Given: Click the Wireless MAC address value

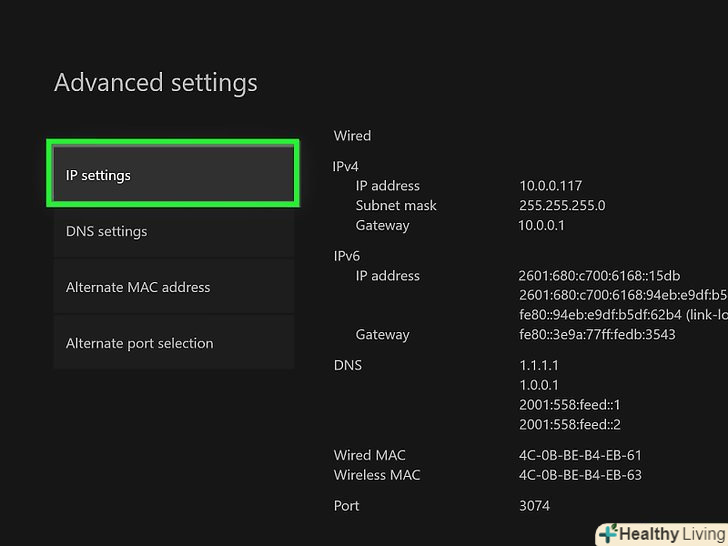Looking at the screenshot, I should coord(580,475).
